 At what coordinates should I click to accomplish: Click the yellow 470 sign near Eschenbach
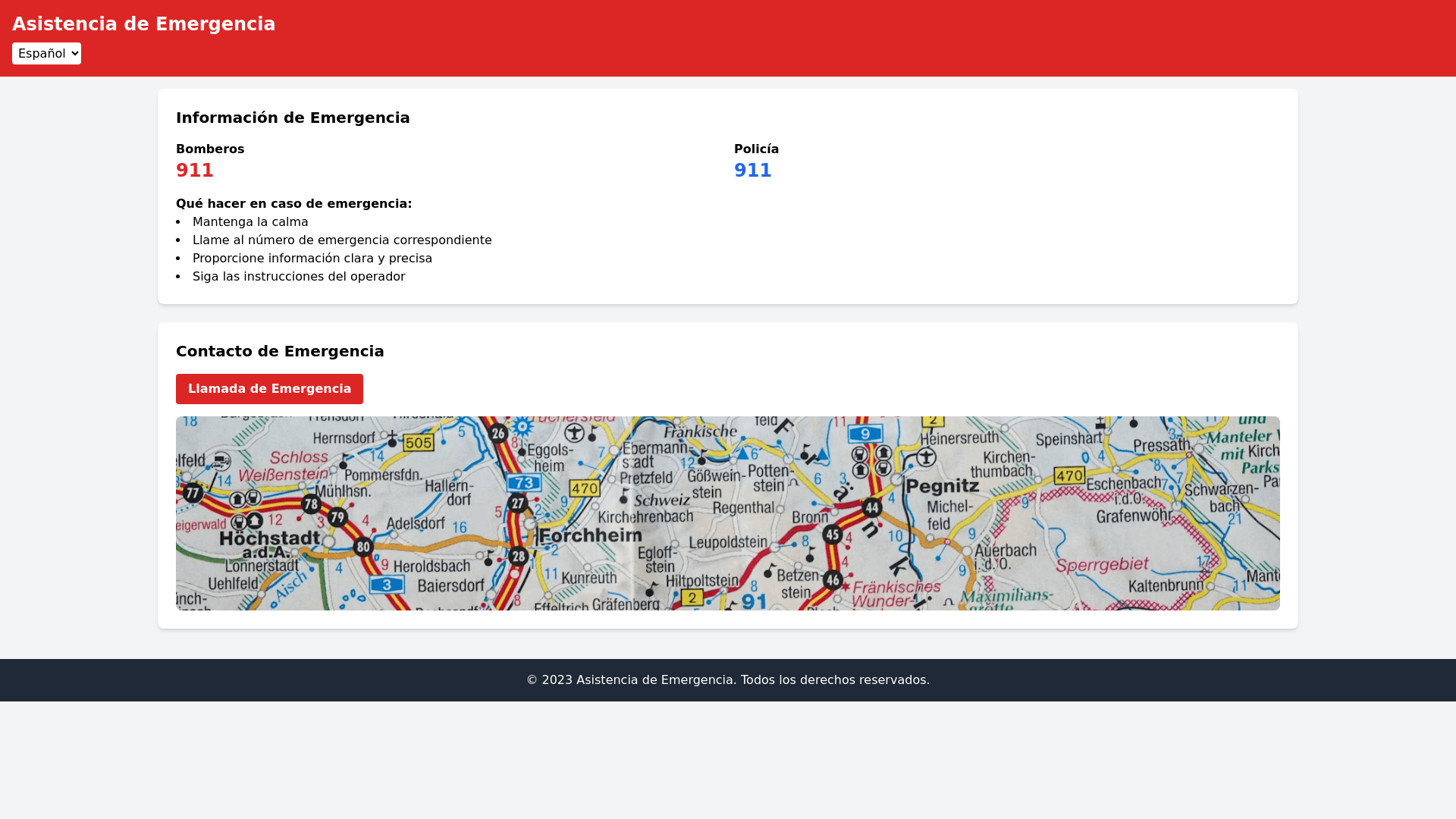(1069, 476)
